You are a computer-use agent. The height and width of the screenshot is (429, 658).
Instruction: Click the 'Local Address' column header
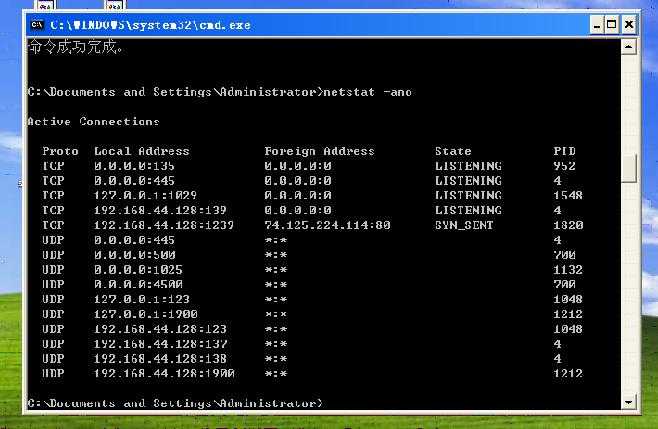pyautogui.click(x=141, y=151)
